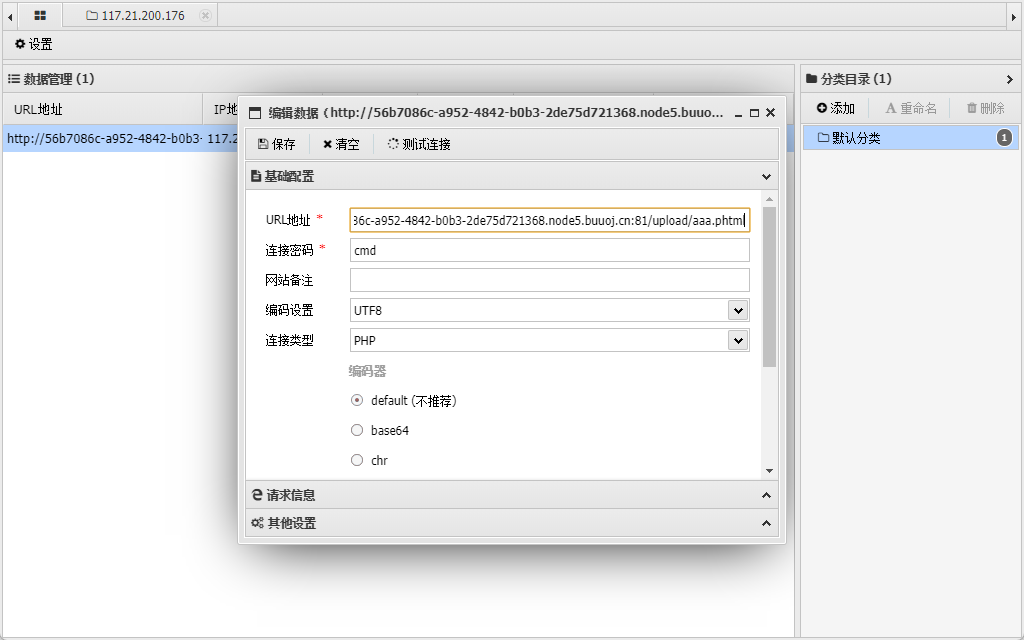
Task: Open the 设置 gear settings
Action: [33, 45]
